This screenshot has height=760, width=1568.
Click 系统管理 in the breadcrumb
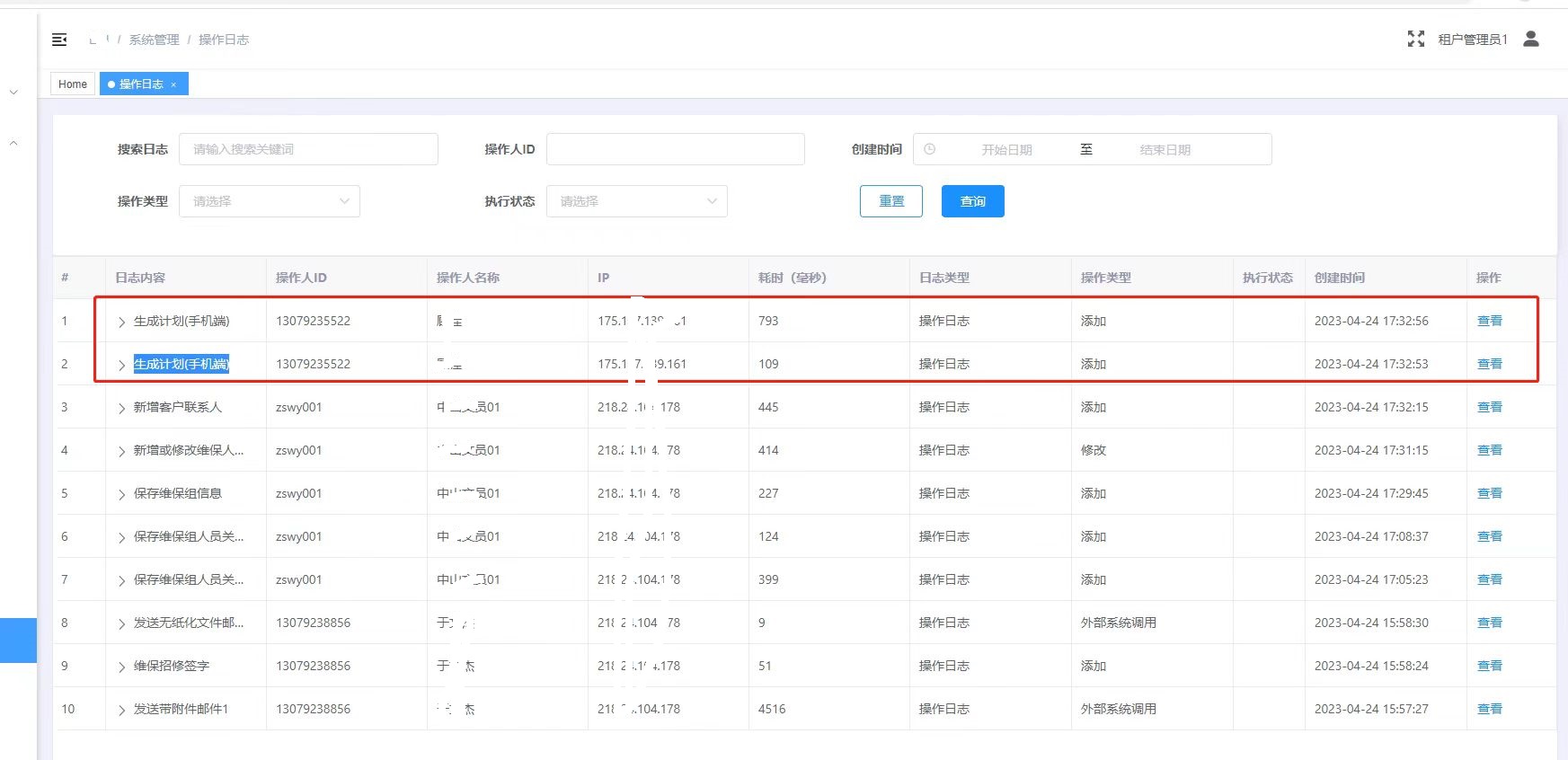click(x=154, y=40)
